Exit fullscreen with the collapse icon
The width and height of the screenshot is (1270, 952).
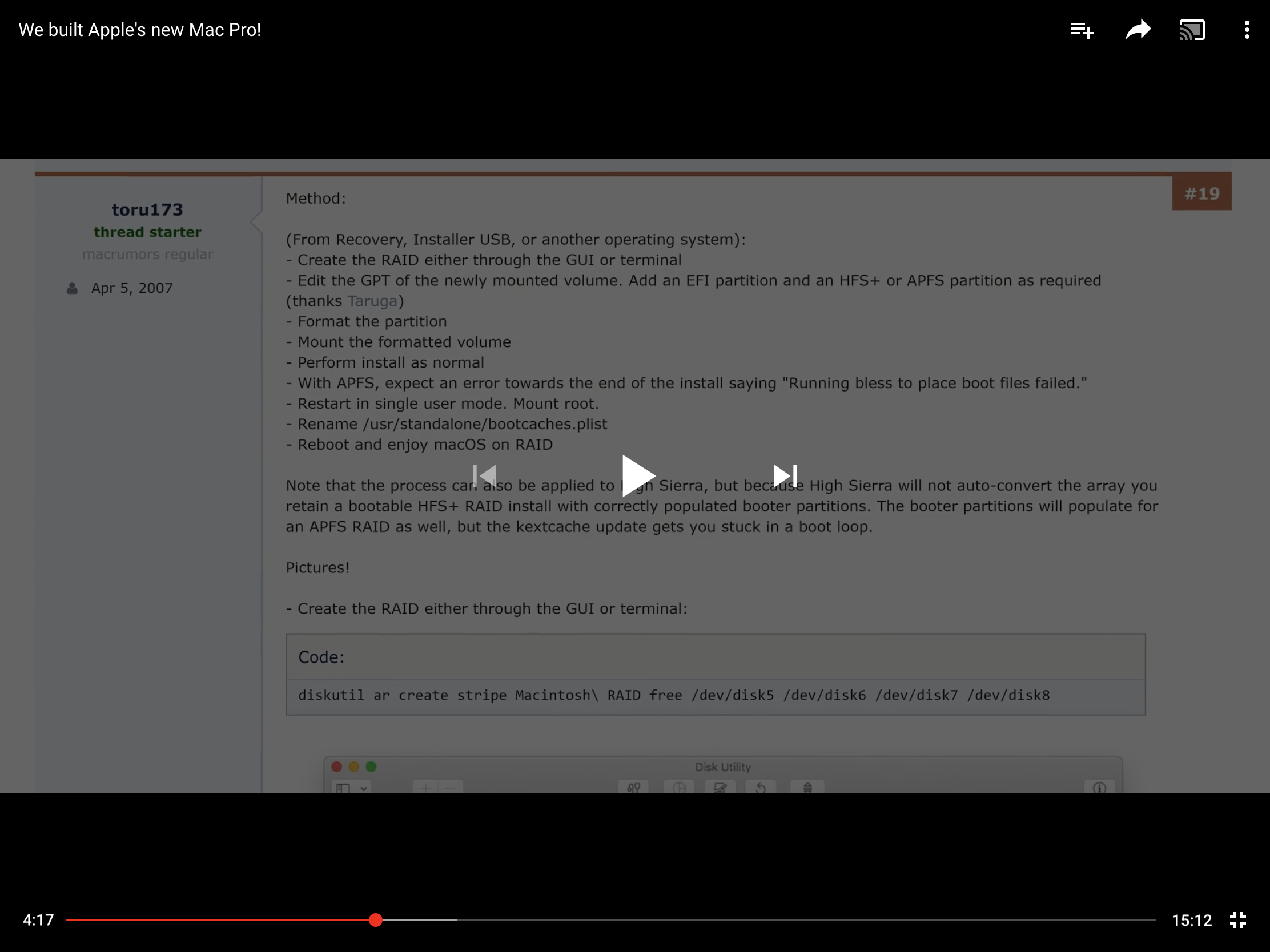(1238, 920)
